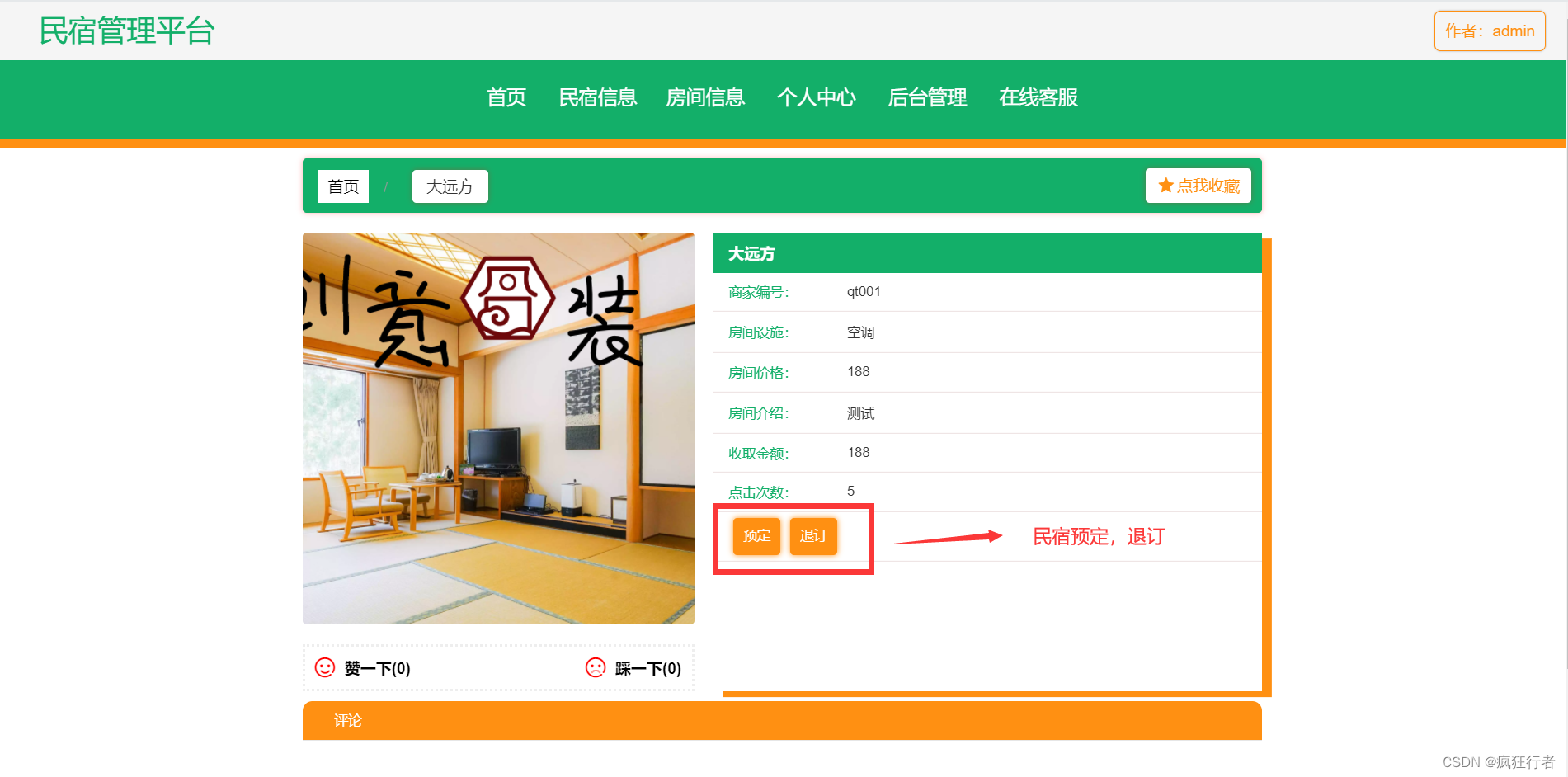Click the star favorite icon
The width and height of the screenshot is (1568, 777).
[1165, 186]
